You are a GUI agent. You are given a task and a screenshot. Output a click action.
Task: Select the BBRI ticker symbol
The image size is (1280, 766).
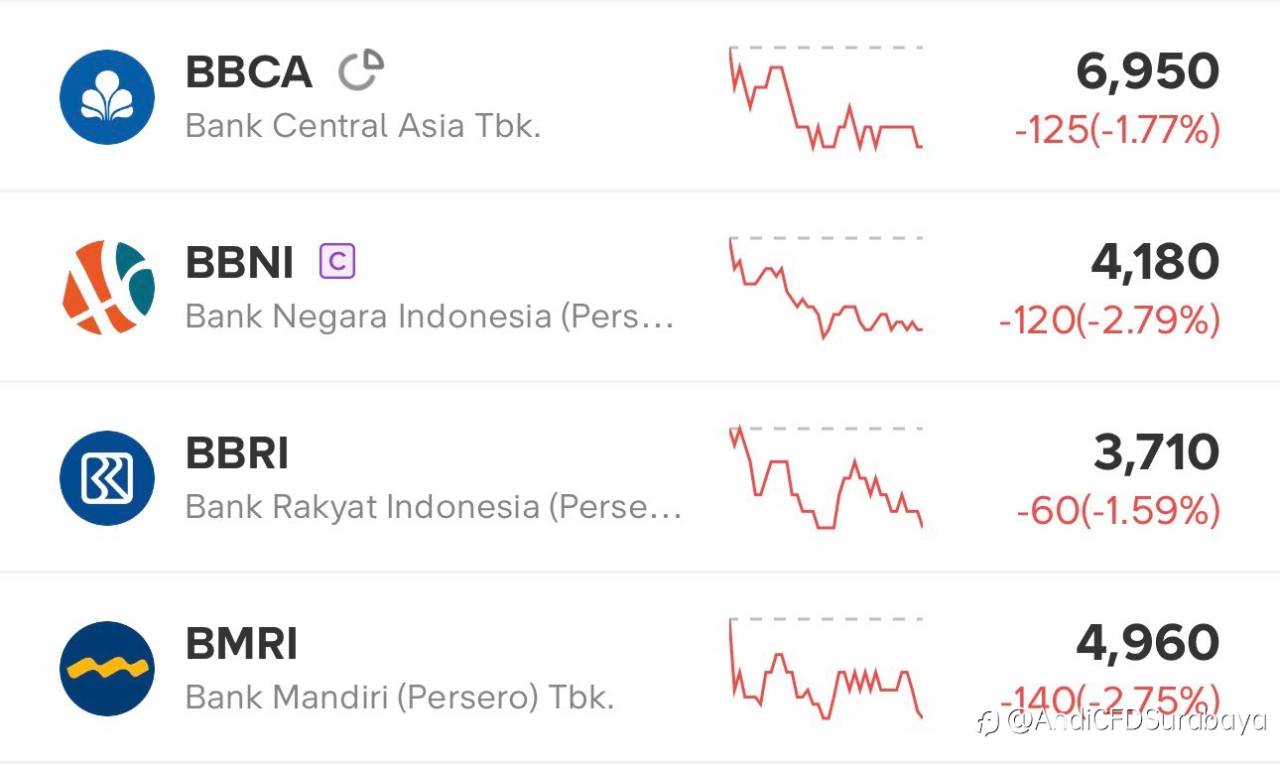[x=237, y=453]
